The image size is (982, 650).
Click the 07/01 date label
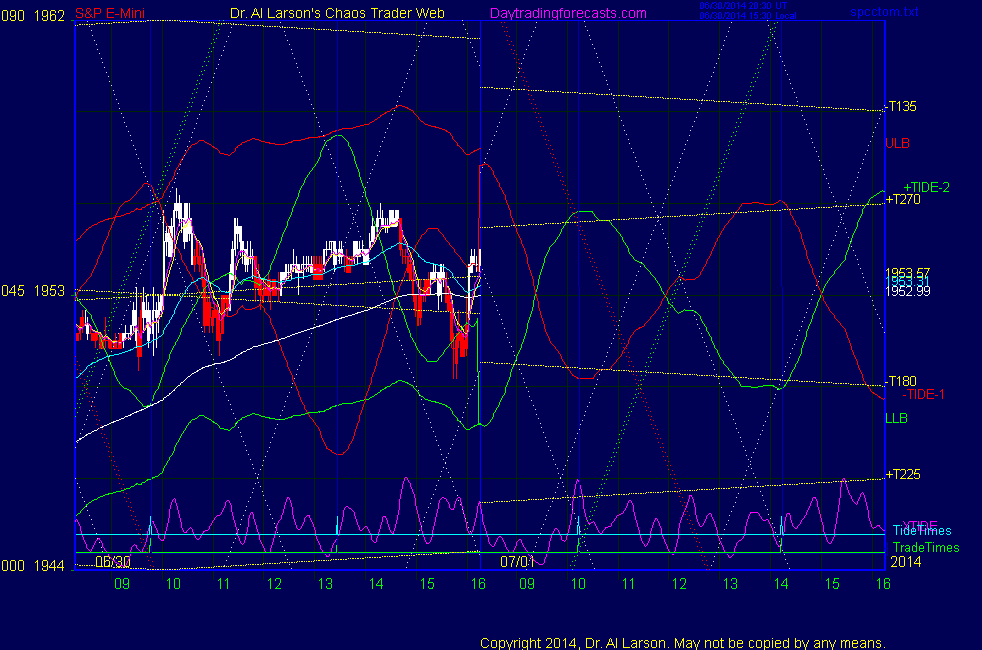coord(517,562)
